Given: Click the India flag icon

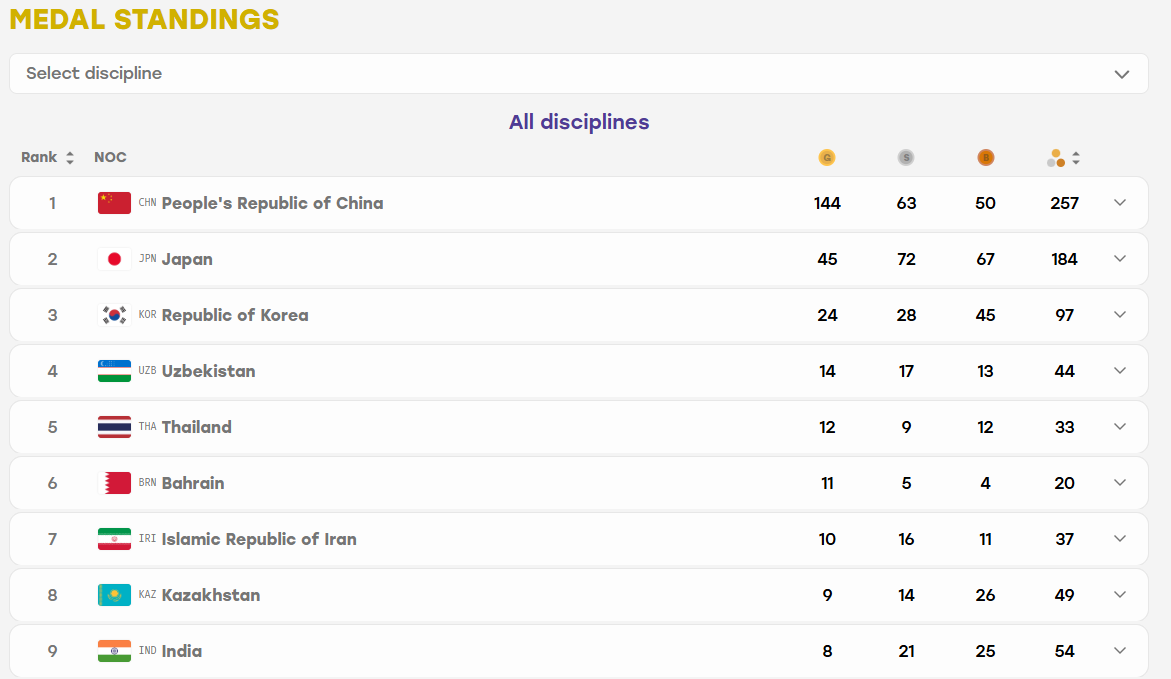Looking at the screenshot, I should point(114,651).
